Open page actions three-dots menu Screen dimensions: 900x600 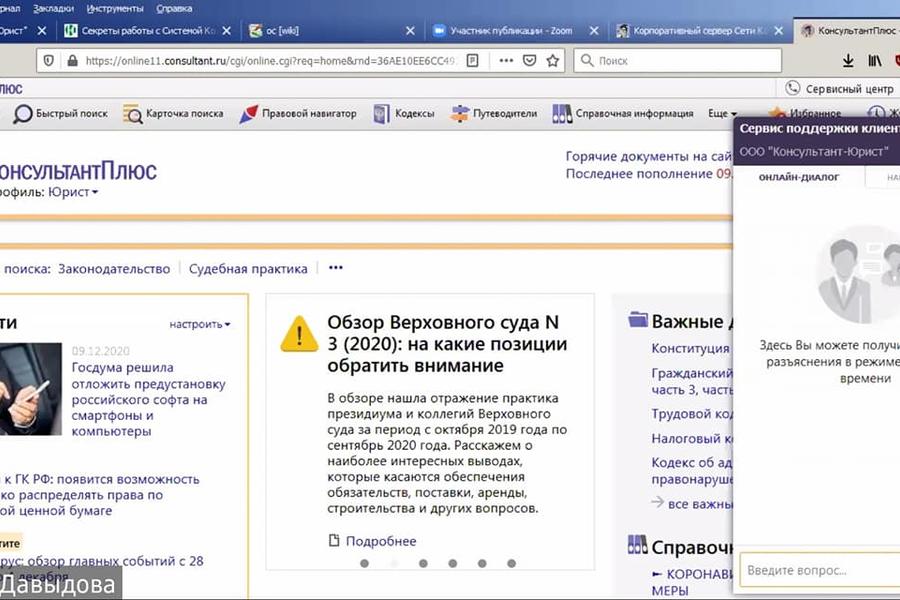coord(506,60)
